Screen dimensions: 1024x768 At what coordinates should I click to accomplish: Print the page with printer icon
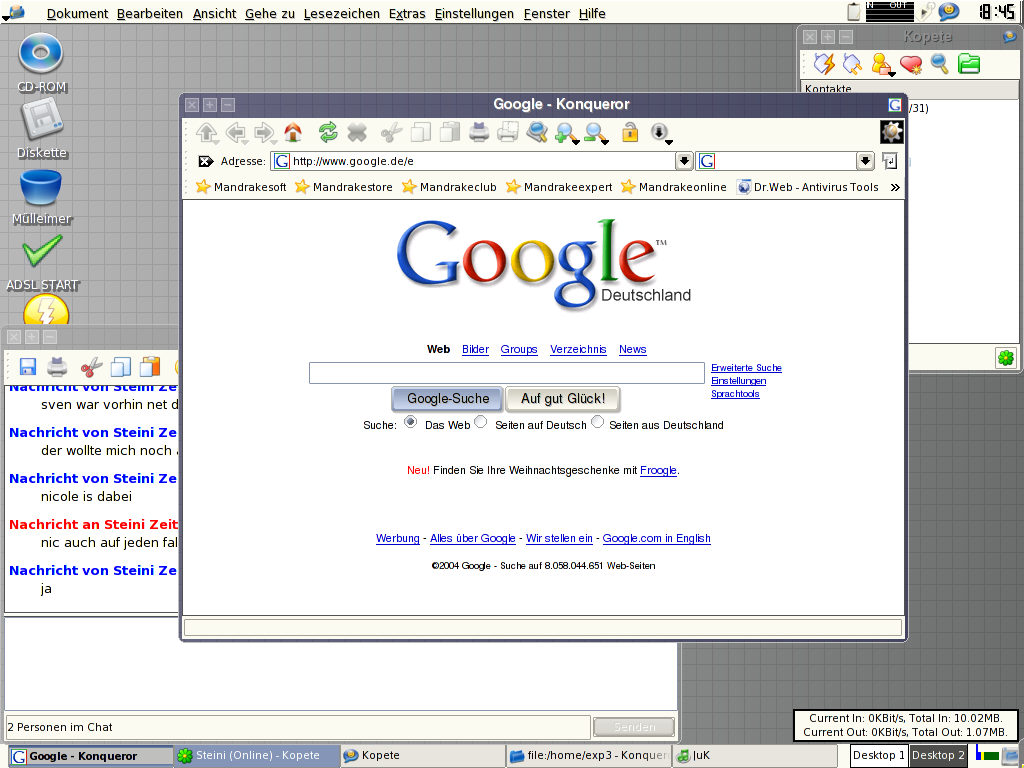click(479, 133)
